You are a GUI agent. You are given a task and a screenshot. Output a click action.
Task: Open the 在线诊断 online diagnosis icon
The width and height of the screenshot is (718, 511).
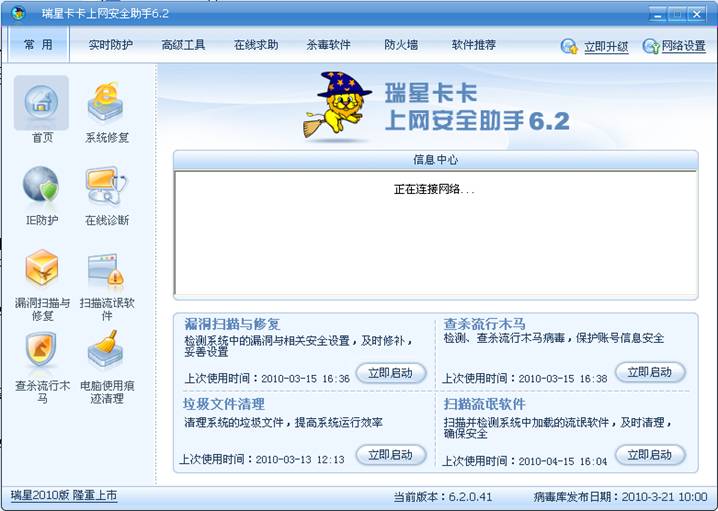click(x=106, y=185)
